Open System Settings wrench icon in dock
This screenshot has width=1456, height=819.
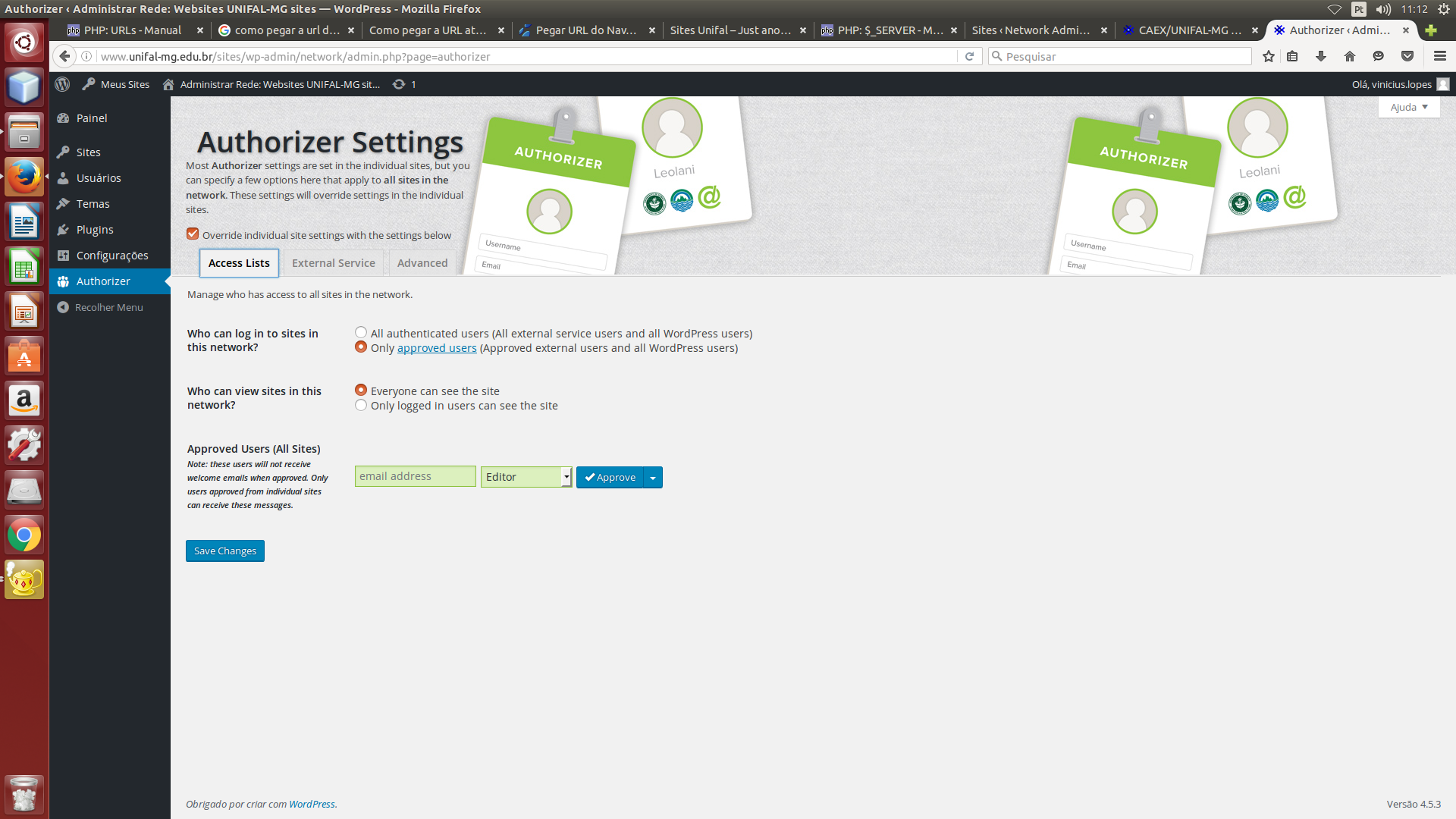[24, 445]
